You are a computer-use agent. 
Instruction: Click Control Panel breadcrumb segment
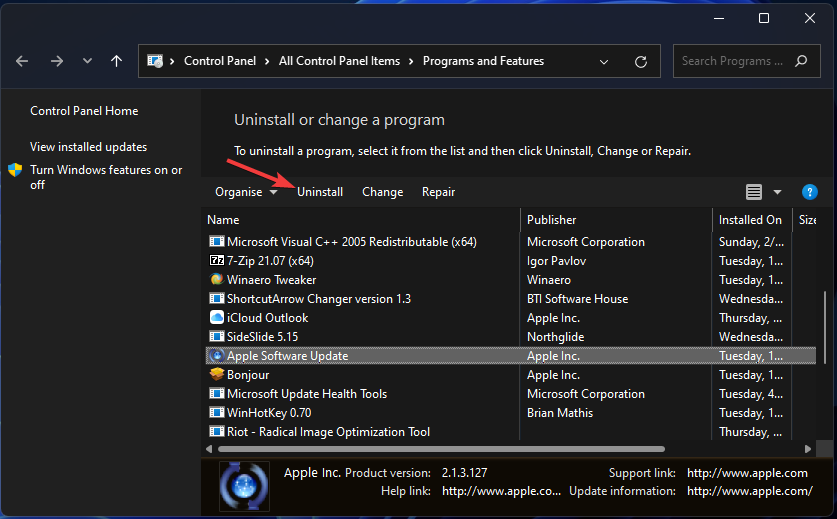(220, 61)
